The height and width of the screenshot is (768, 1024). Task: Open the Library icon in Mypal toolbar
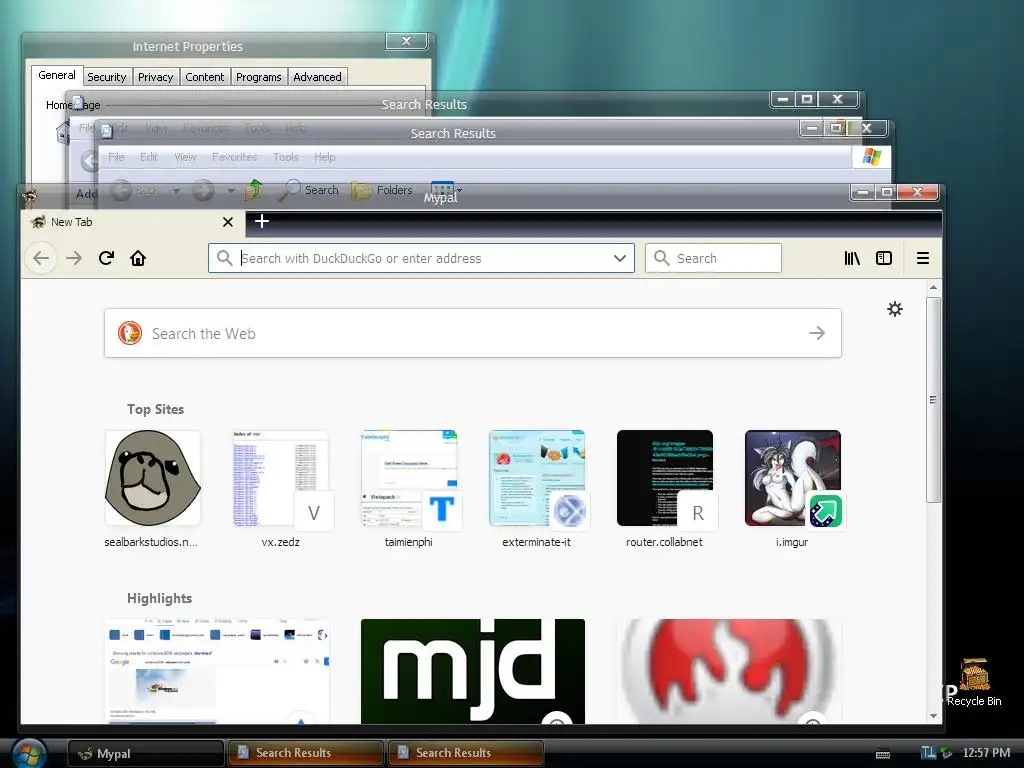[852, 258]
